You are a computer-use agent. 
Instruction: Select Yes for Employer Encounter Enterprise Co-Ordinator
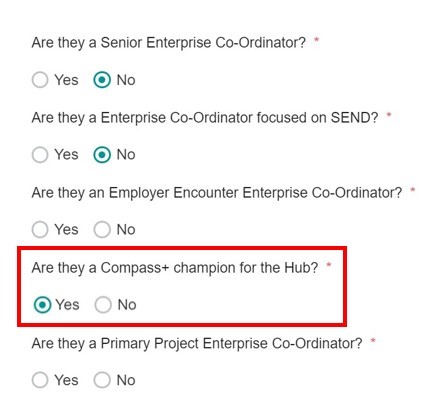[x=40, y=230]
